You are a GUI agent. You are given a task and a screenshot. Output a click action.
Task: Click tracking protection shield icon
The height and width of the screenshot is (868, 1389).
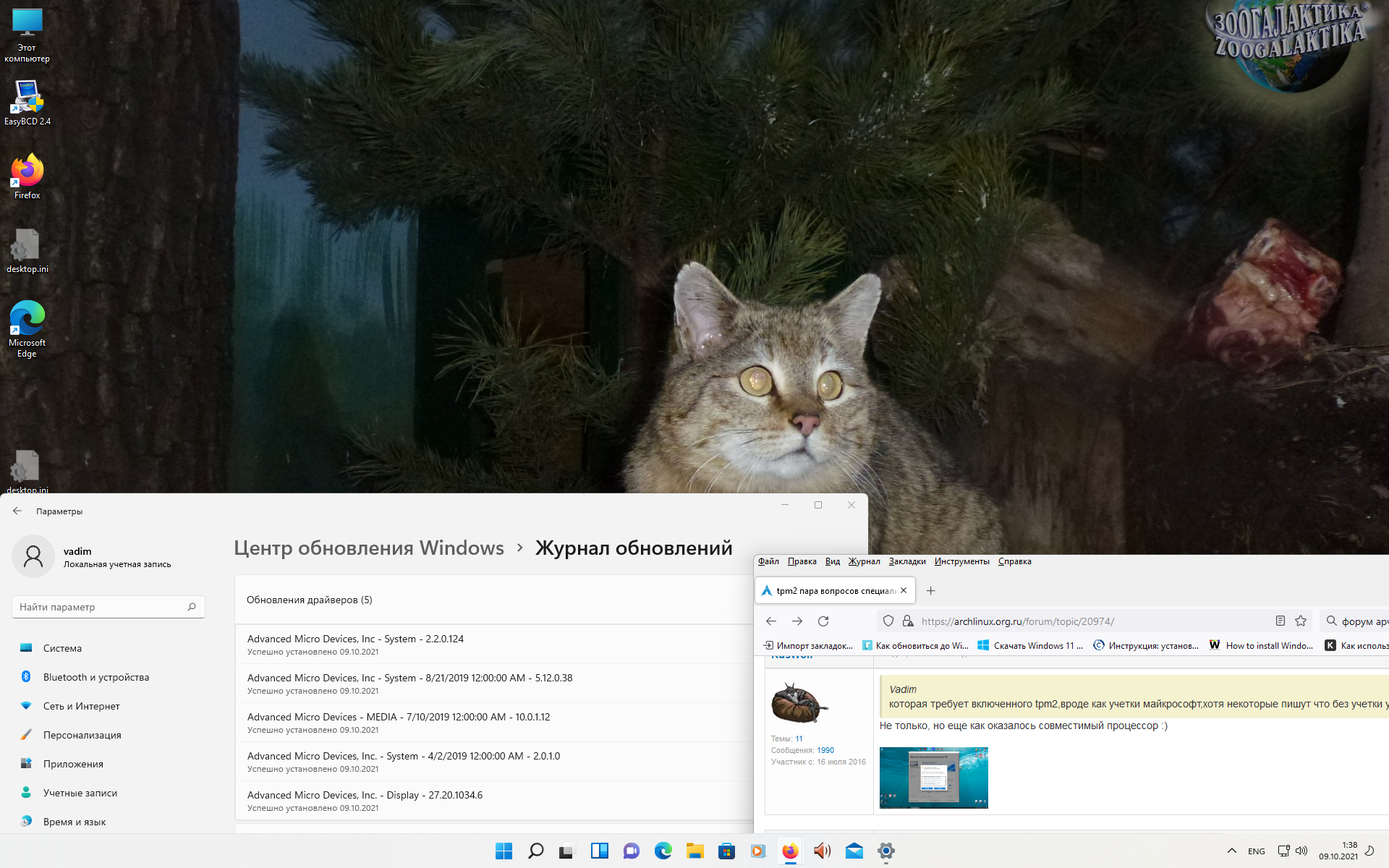tap(888, 621)
